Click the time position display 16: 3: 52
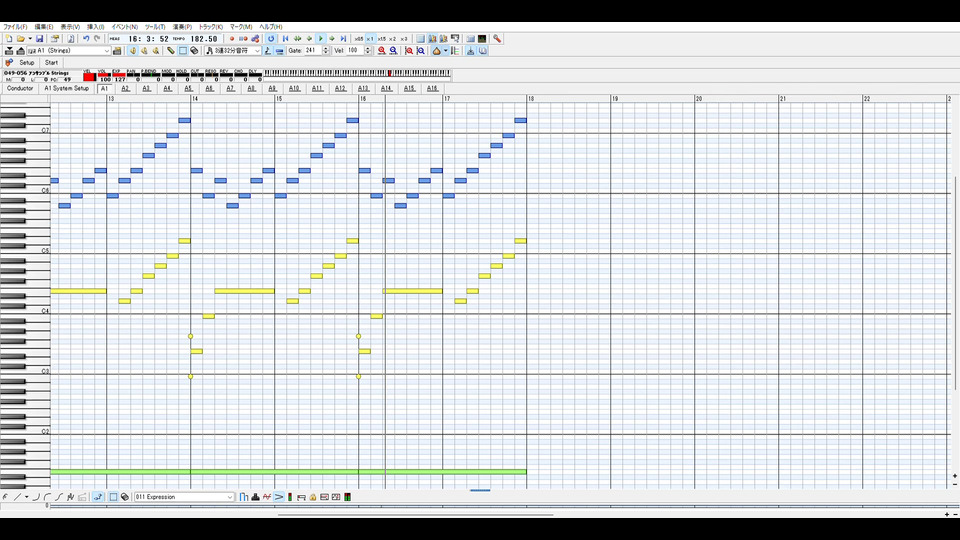 pos(148,39)
